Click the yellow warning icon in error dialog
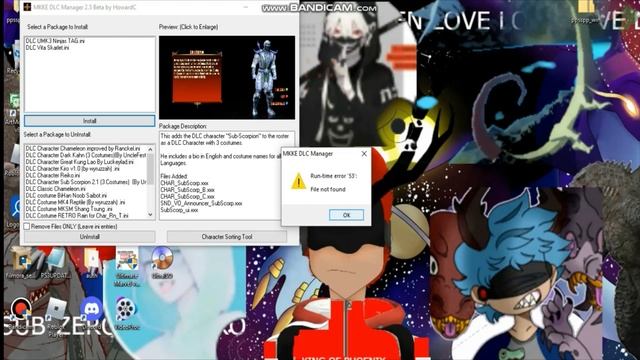This screenshot has width=640, height=360. (298, 181)
